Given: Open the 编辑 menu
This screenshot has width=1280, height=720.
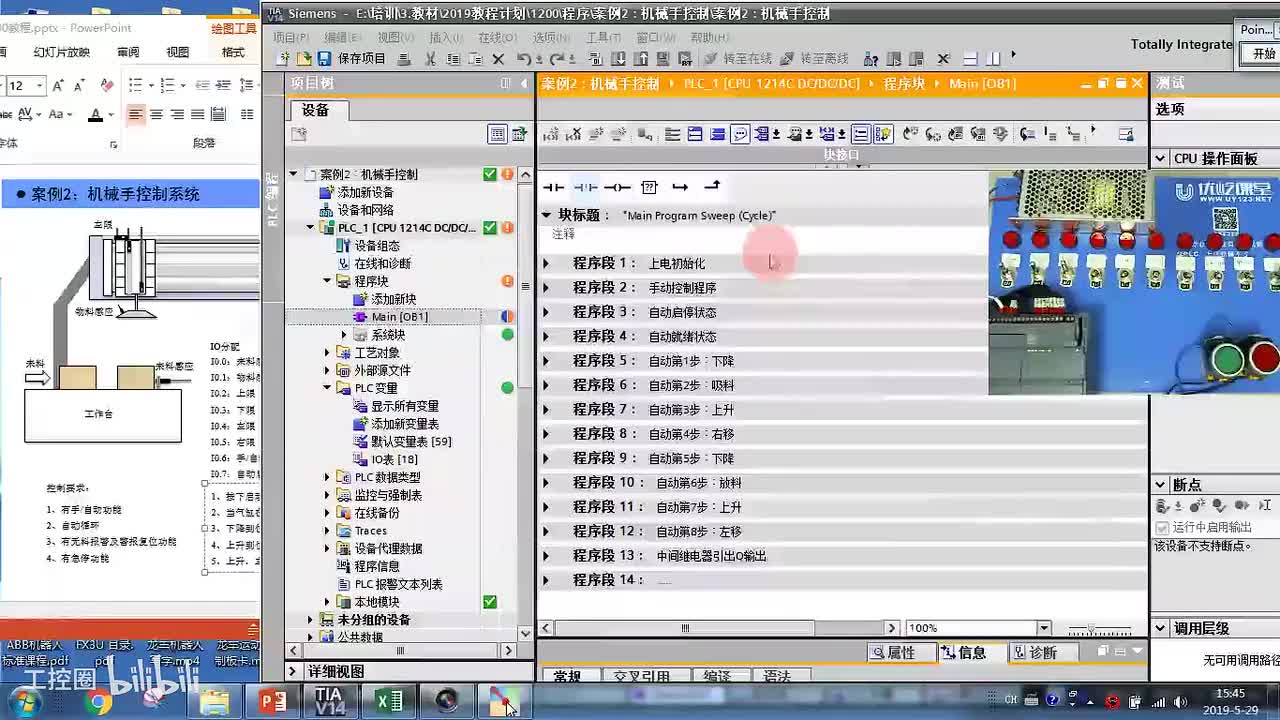Looking at the screenshot, I should tap(341, 37).
